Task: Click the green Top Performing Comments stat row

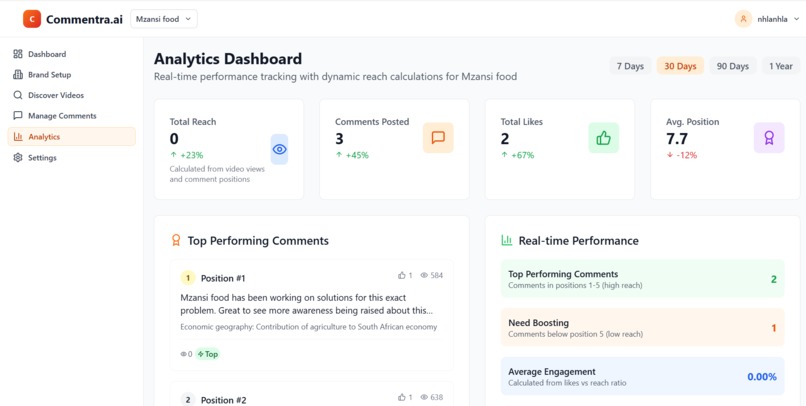Action: (x=643, y=279)
